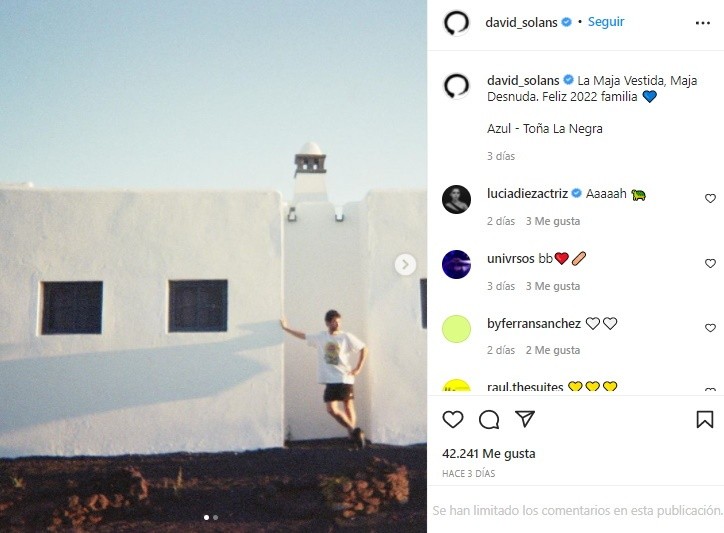The width and height of the screenshot is (724, 533).
Task: Open the byferransanchez username link
Action: tap(534, 323)
